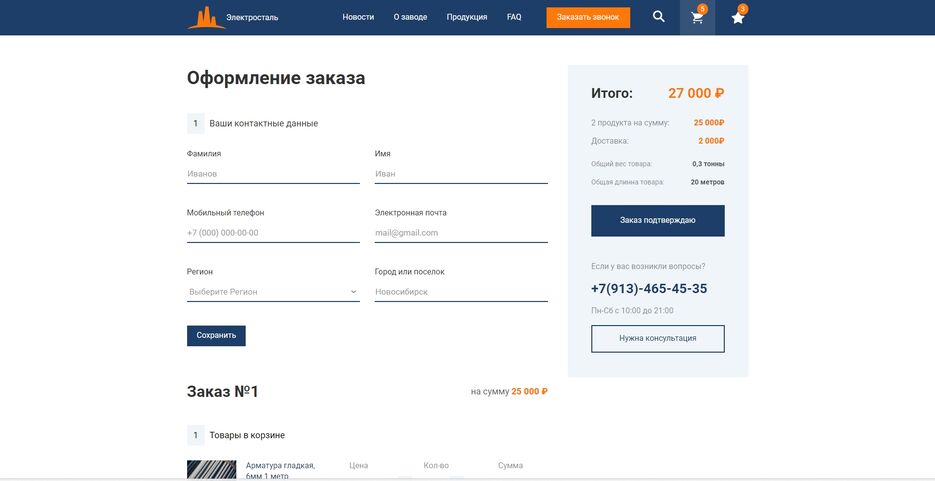Open О заводе menu item

(410, 17)
